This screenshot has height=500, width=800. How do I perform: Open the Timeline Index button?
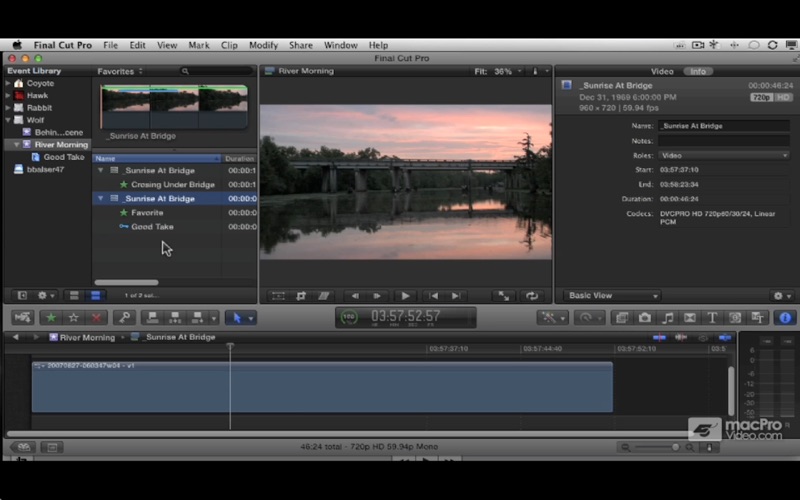(x=52, y=447)
